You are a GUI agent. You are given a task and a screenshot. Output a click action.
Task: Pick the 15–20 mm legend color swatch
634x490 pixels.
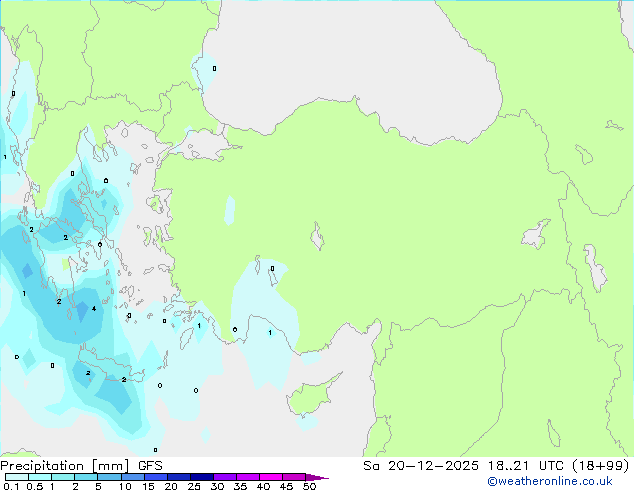coord(155,477)
